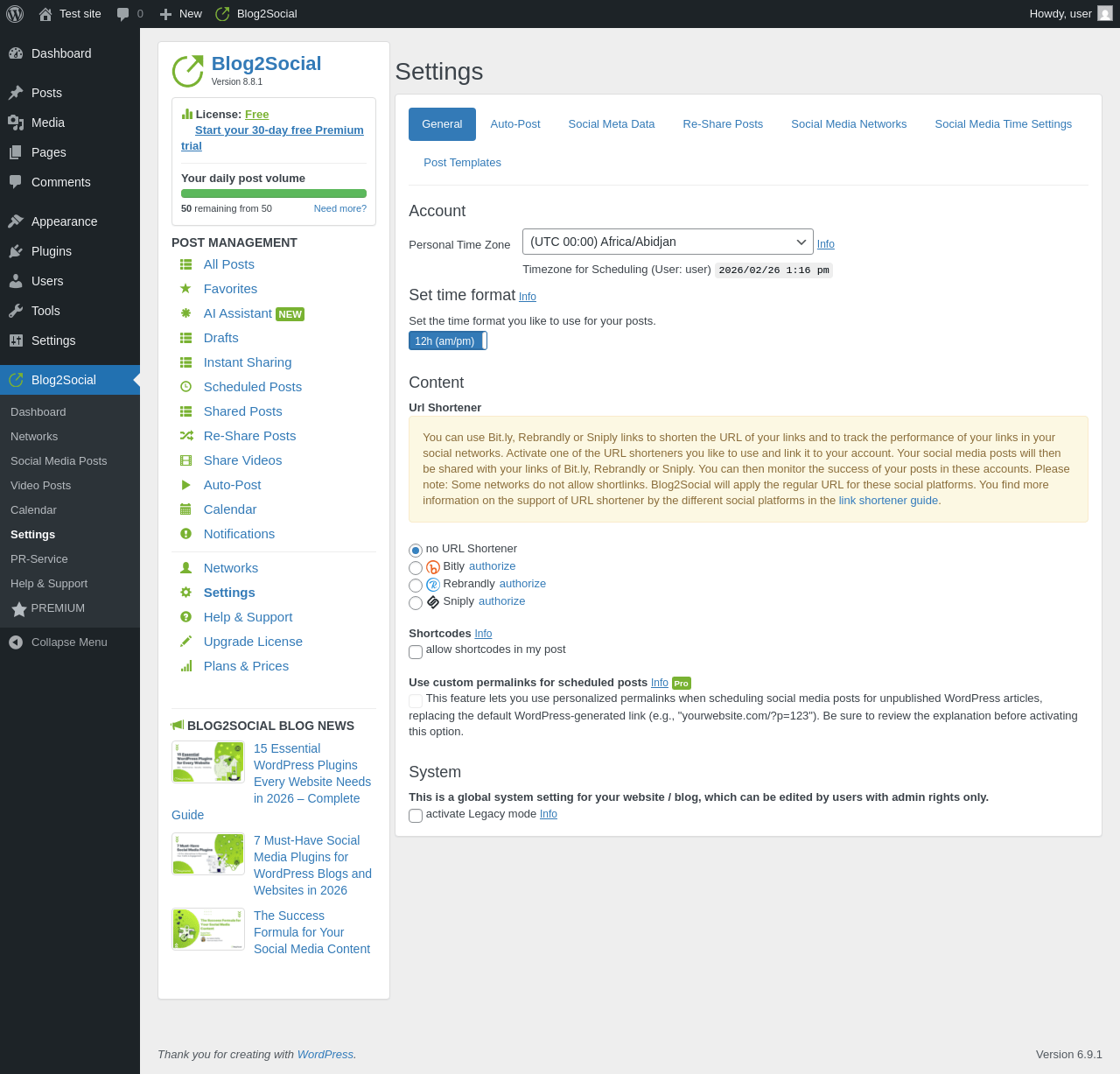Click the WordPress logo in admin bar
This screenshot has height=1074, width=1120.
click(x=15, y=14)
